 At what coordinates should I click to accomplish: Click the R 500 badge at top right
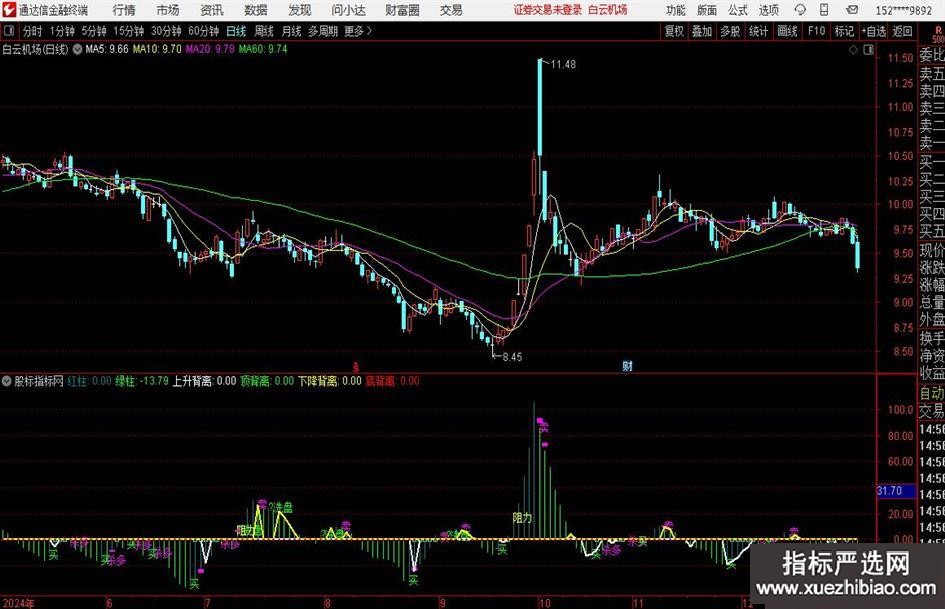pos(938,34)
